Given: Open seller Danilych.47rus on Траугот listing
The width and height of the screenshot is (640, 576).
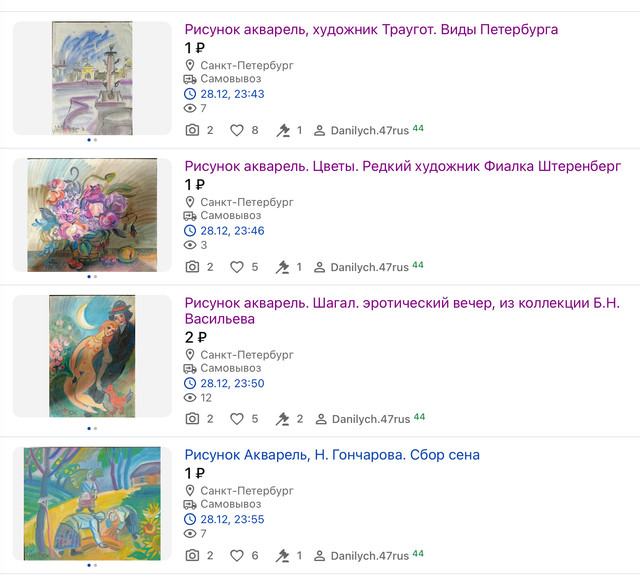Looking at the screenshot, I should click(x=370, y=131).
